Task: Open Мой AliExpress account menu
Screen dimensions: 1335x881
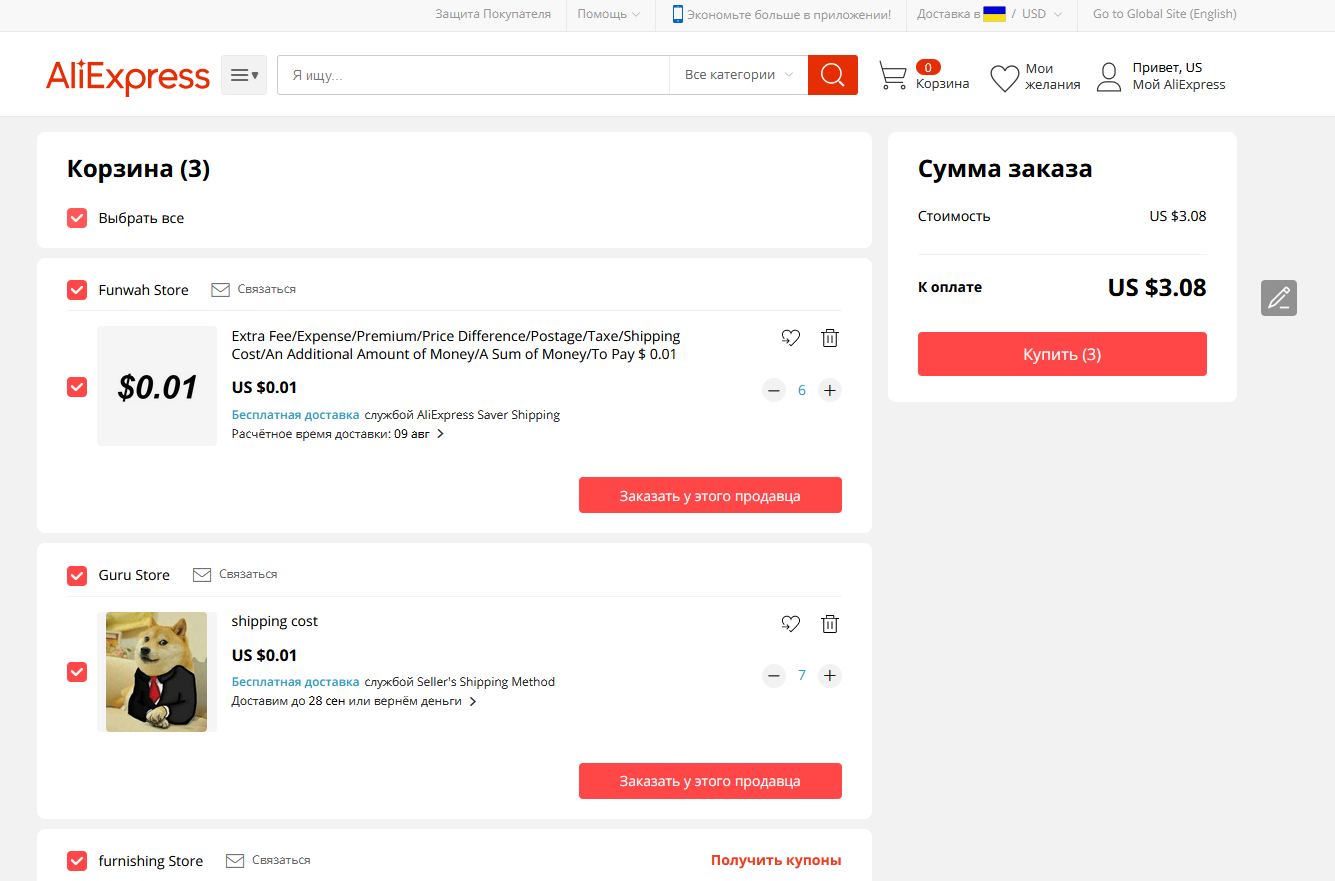Action: tap(1179, 85)
